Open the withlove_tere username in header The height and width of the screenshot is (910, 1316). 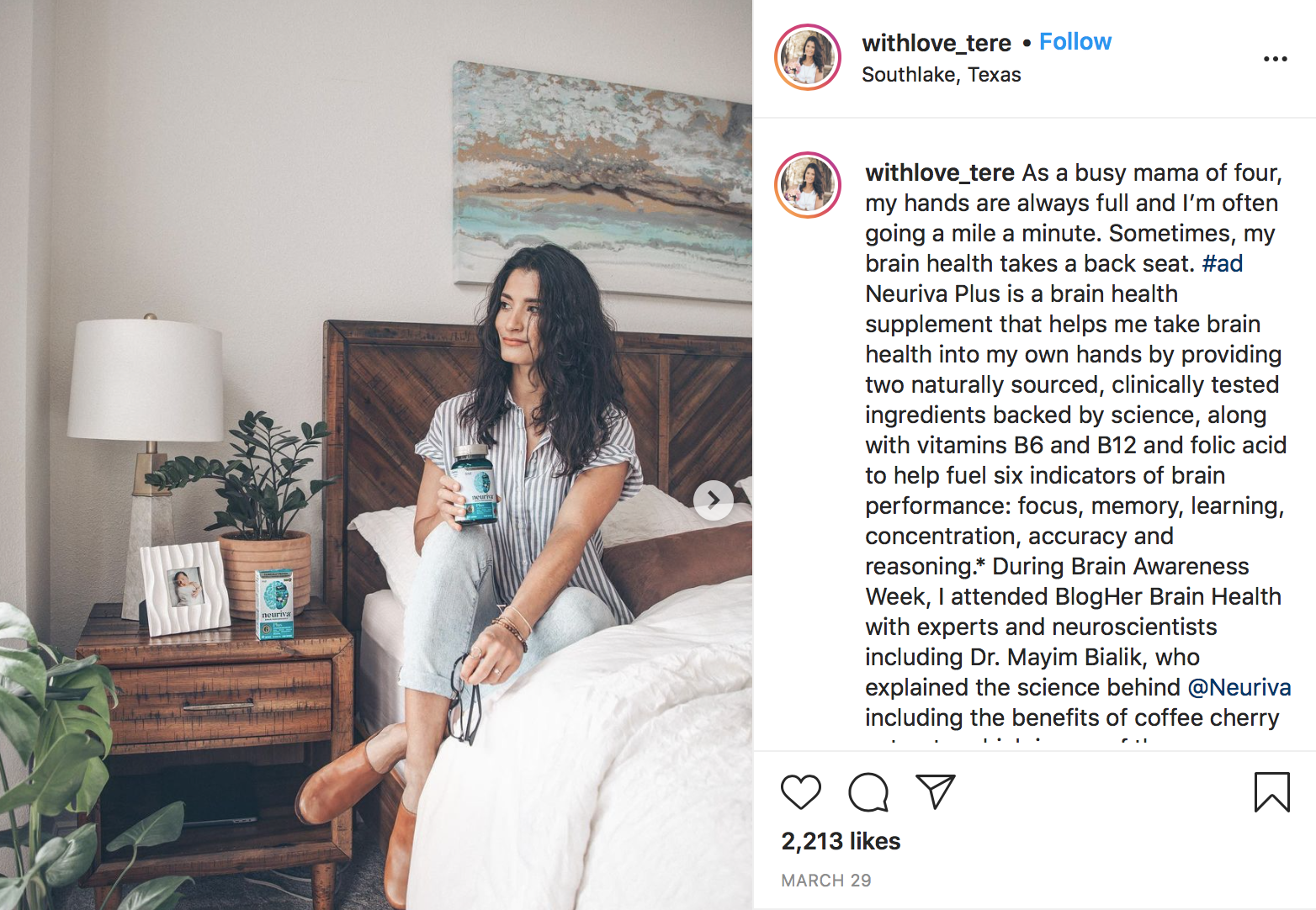pyautogui.click(x=937, y=43)
